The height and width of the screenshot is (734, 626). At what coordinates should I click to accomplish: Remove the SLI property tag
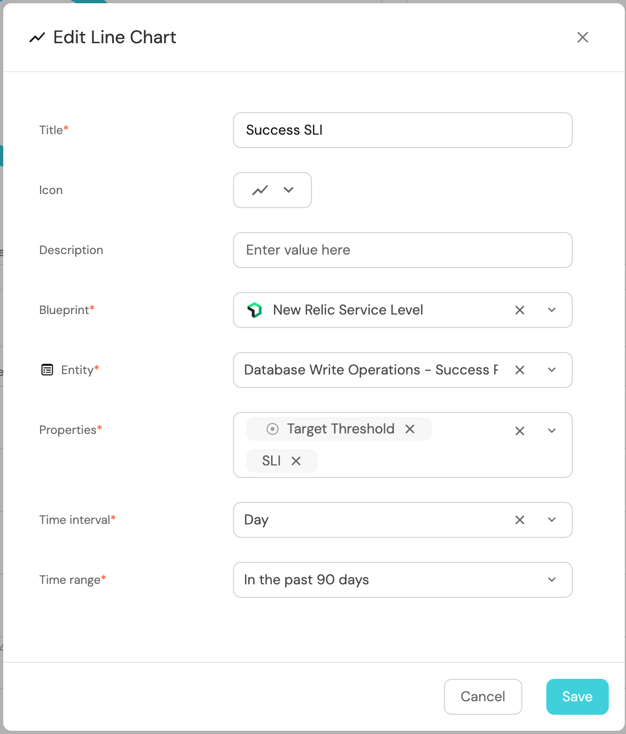pyautogui.click(x=296, y=461)
